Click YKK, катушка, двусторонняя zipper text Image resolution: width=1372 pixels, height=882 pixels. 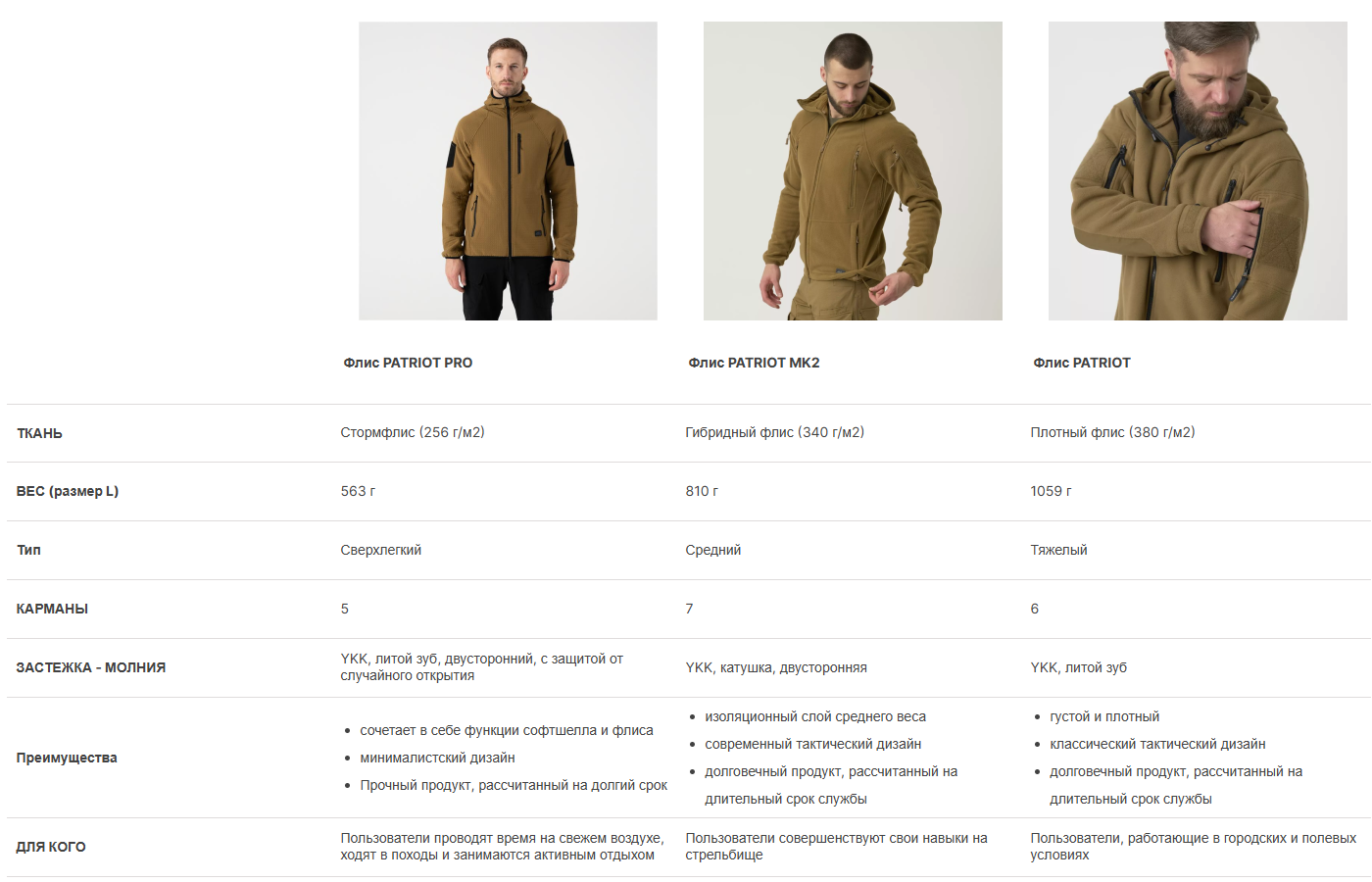(776, 667)
